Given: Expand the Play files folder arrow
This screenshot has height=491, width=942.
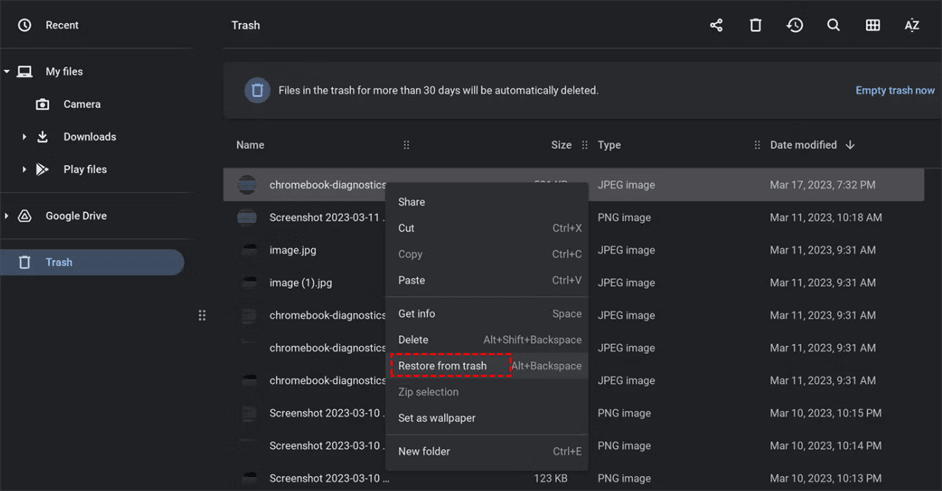Looking at the screenshot, I should pos(24,170).
